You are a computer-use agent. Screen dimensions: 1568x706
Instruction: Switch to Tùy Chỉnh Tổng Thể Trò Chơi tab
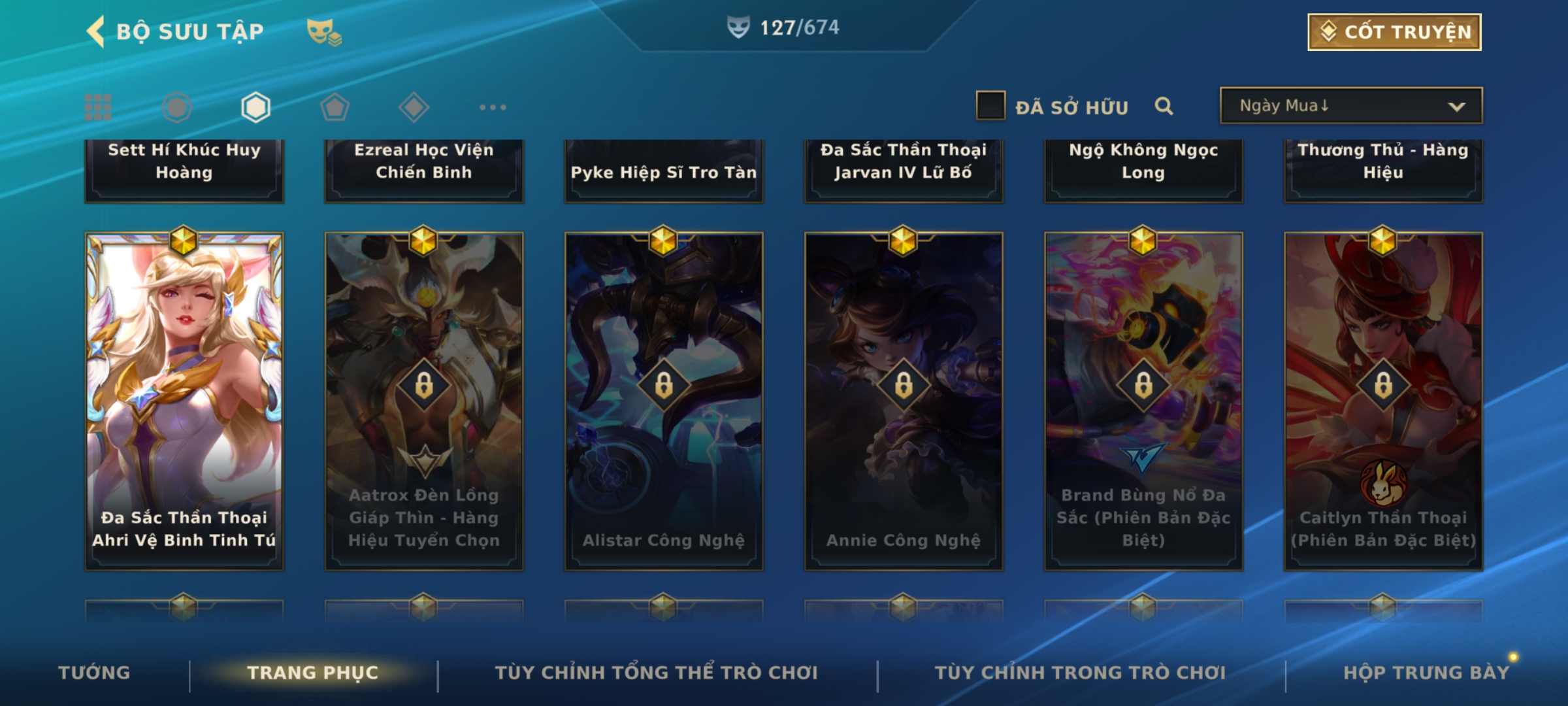656,673
